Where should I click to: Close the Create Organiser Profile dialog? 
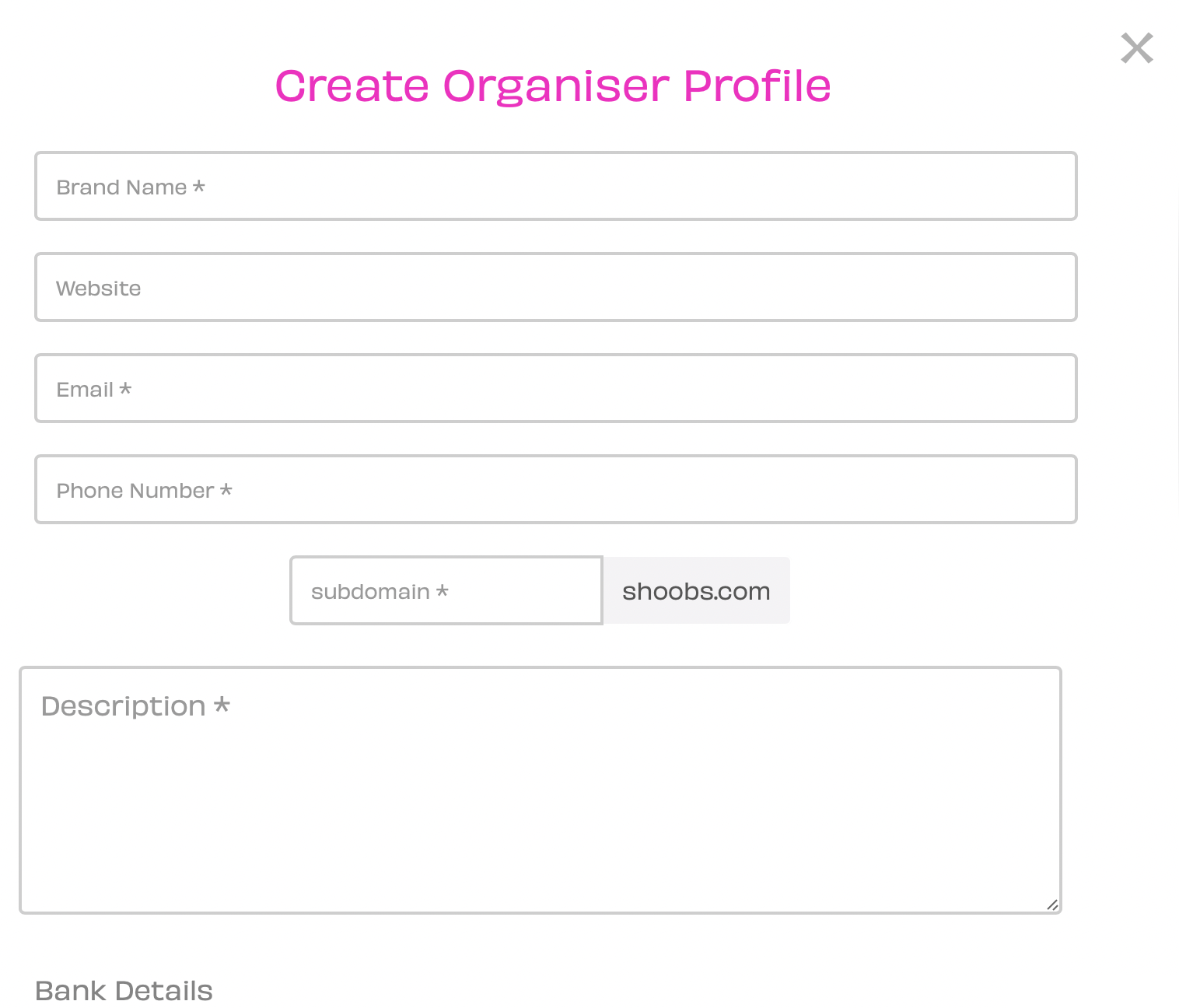click(1136, 48)
